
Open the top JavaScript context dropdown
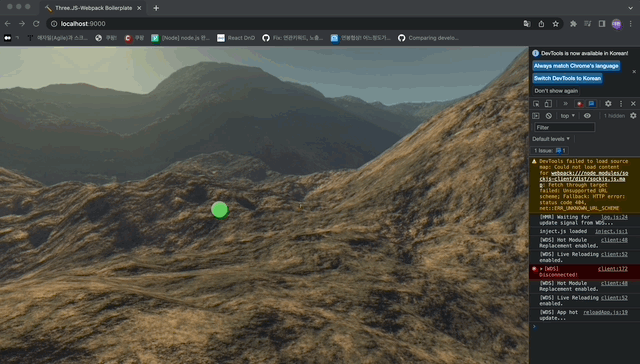[567, 116]
